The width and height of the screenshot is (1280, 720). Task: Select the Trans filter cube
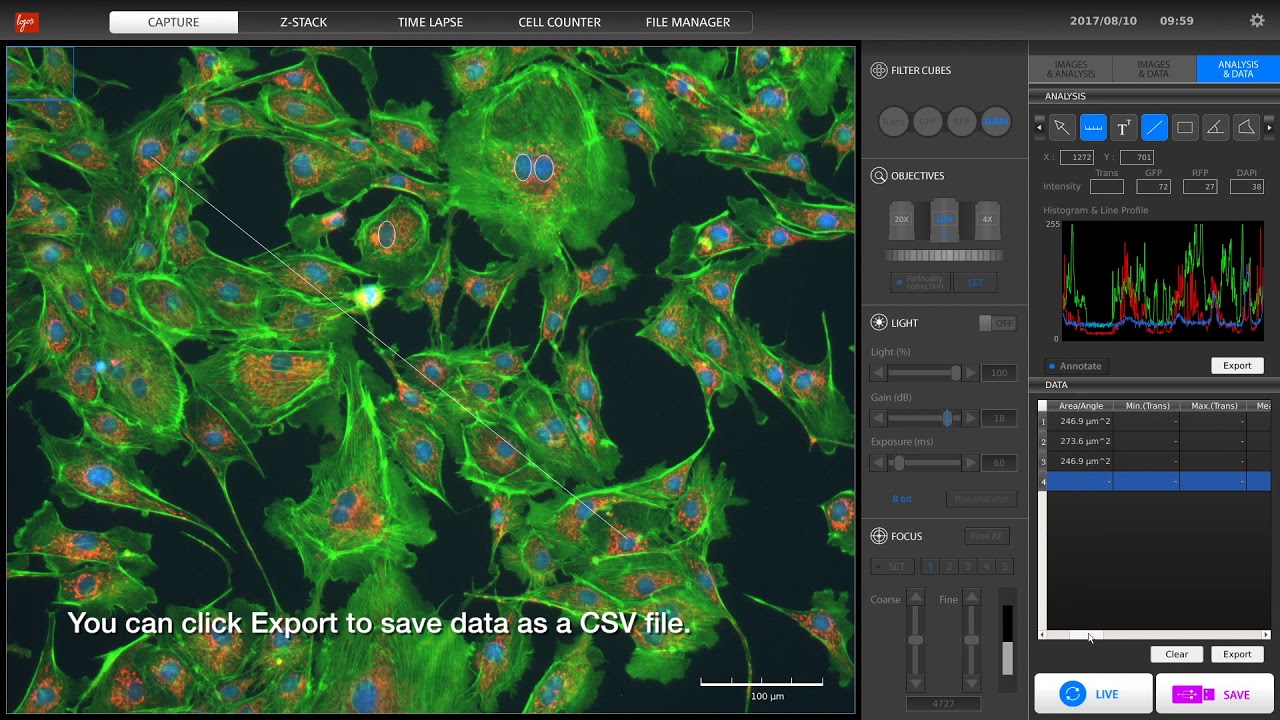[x=894, y=122]
